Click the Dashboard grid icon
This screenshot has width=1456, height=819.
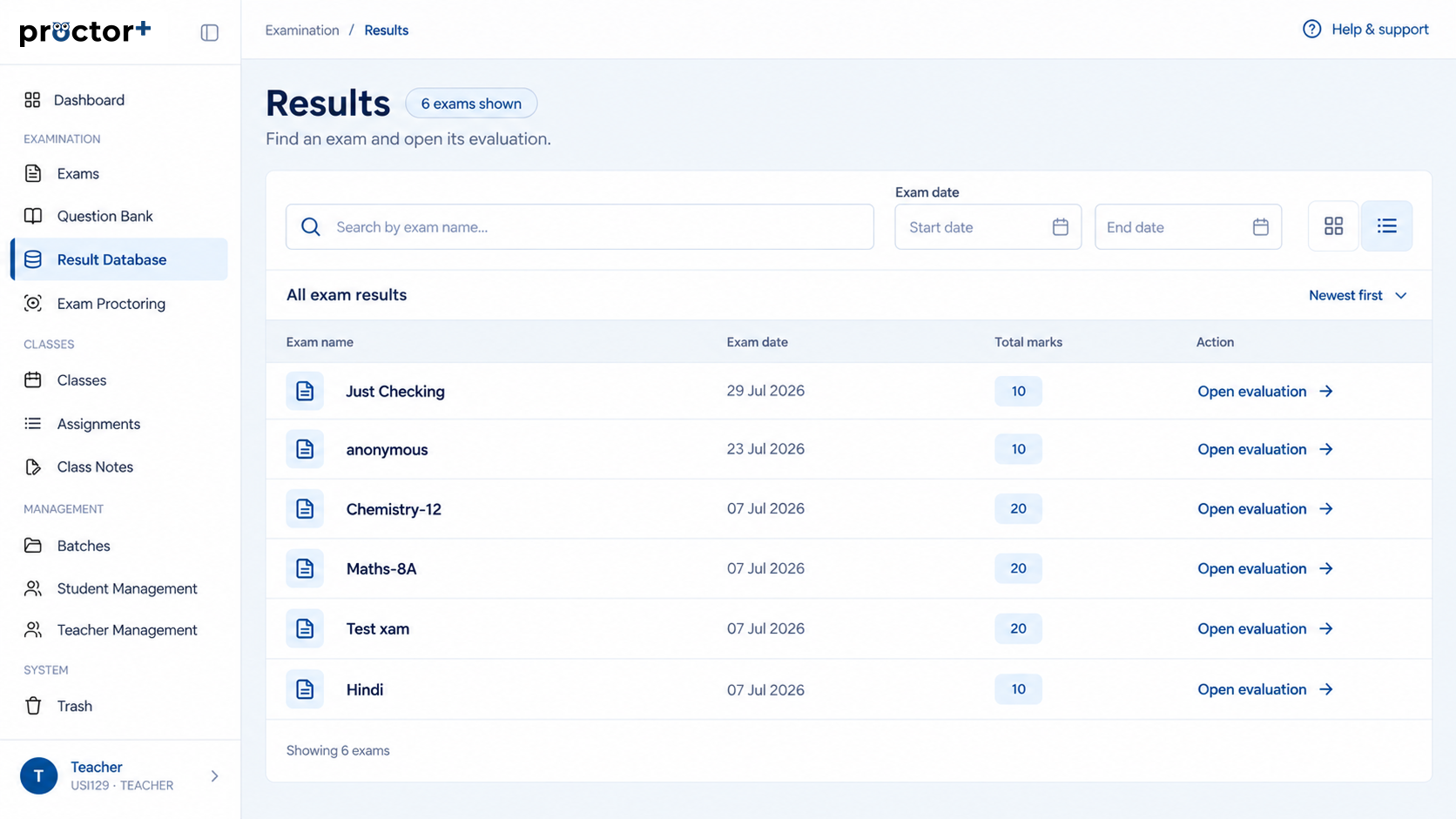(32, 100)
